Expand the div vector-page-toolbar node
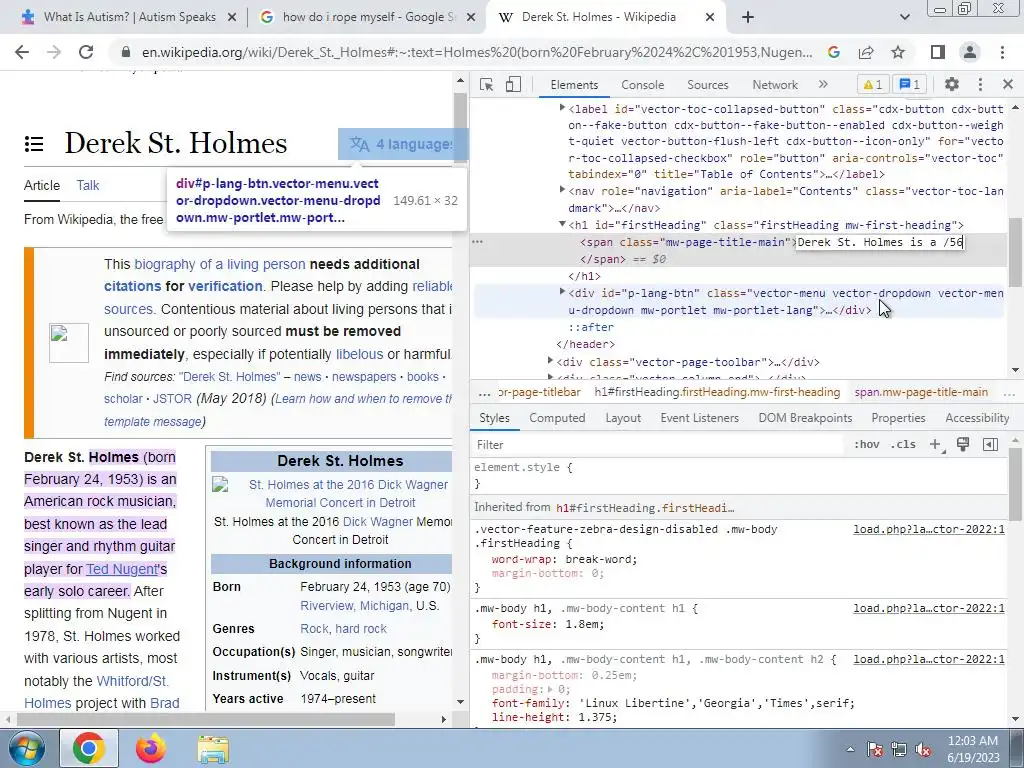The width and height of the screenshot is (1024, 768). click(x=551, y=360)
